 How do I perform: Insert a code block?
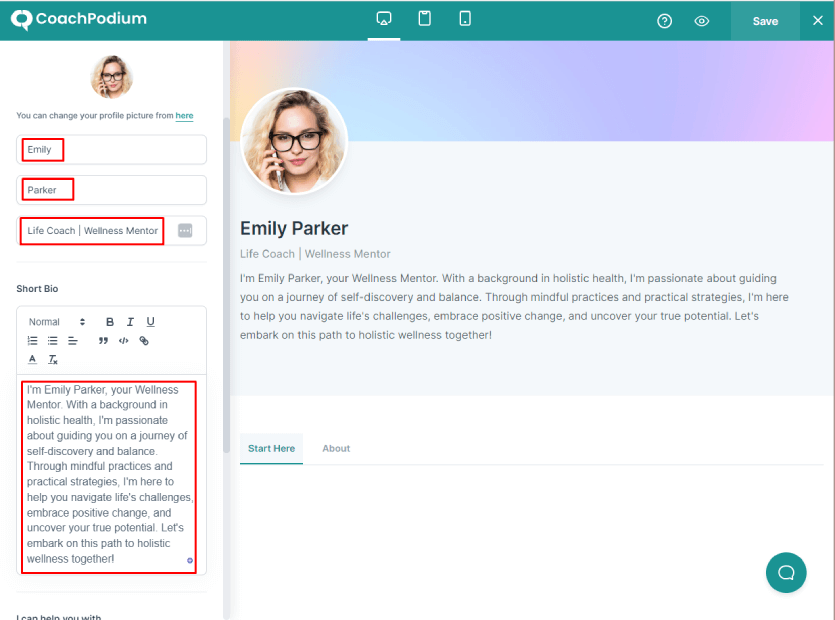point(124,341)
